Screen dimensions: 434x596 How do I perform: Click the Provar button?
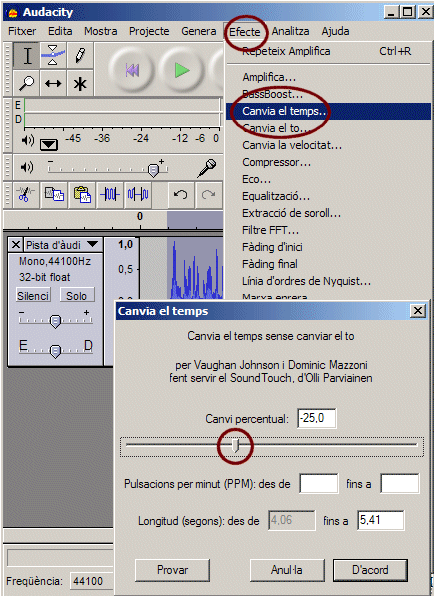pyautogui.click(x=172, y=570)
